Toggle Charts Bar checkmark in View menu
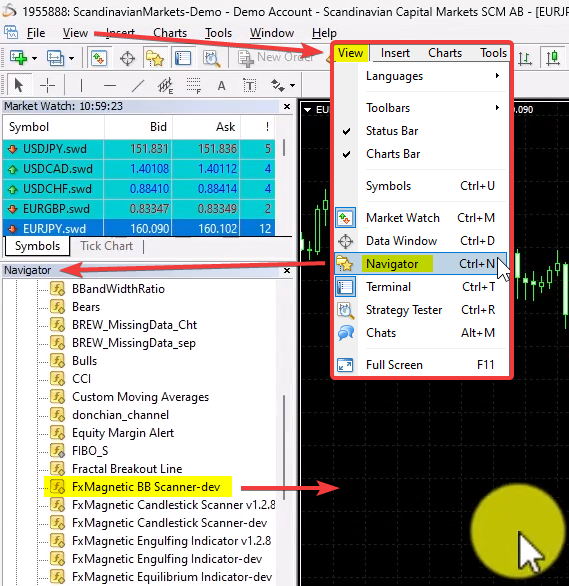Viewport: 569px width, 586px height. coord(421,154)
